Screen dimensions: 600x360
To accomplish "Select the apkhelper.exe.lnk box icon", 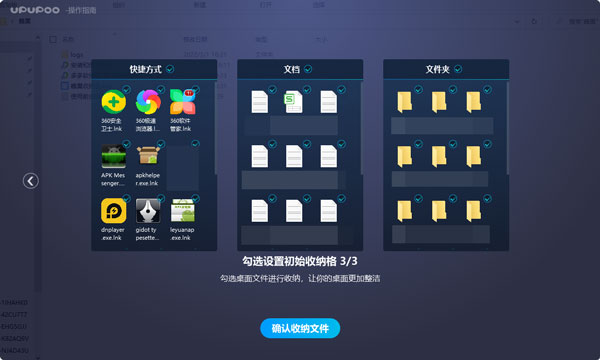I will [148, 156].
